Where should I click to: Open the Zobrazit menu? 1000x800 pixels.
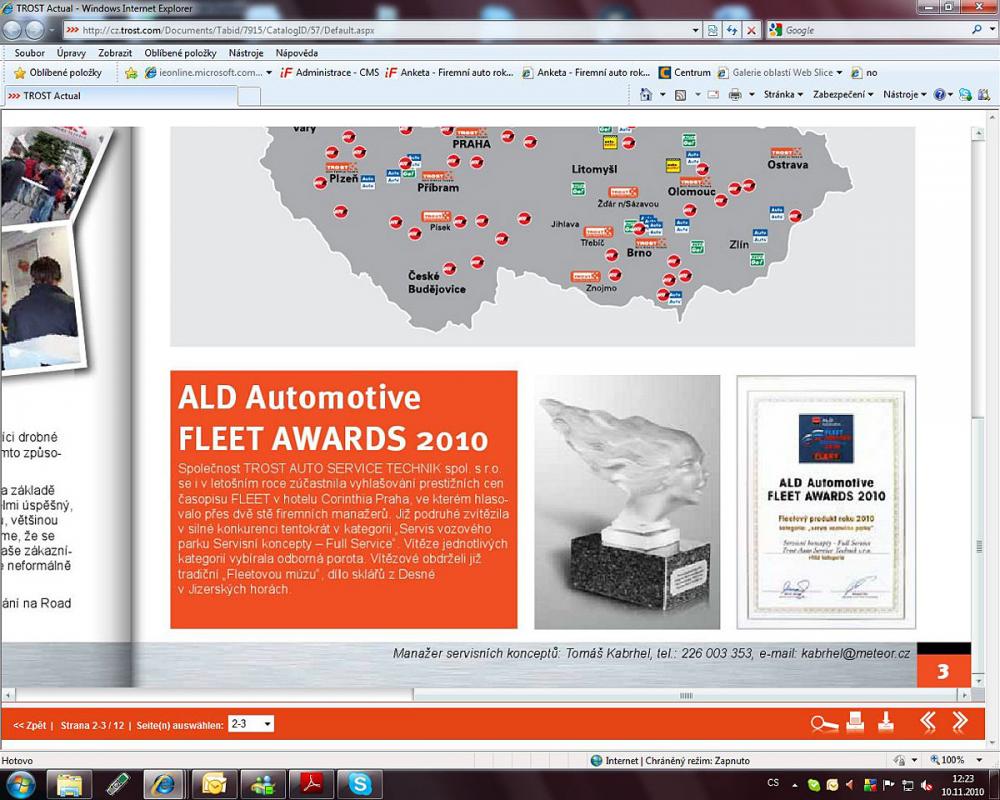coord(115,53)
